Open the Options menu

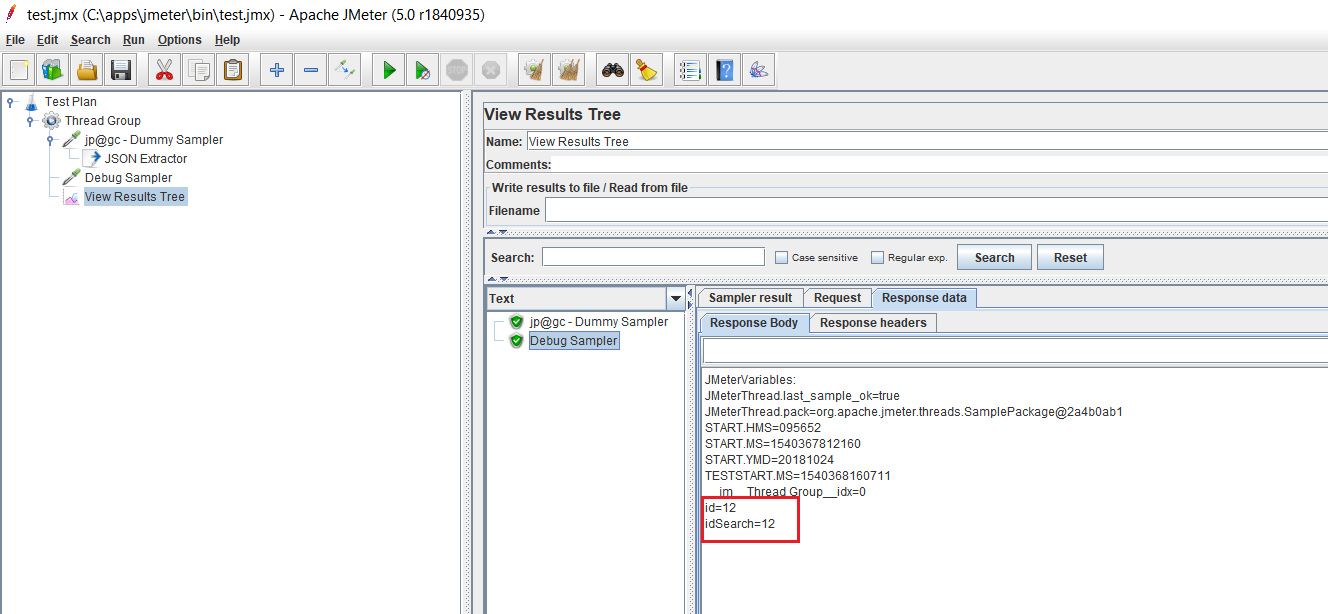180,40
